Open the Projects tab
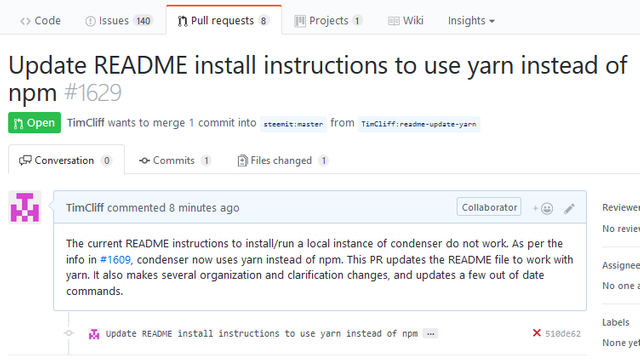 click(x=328, y=20)
